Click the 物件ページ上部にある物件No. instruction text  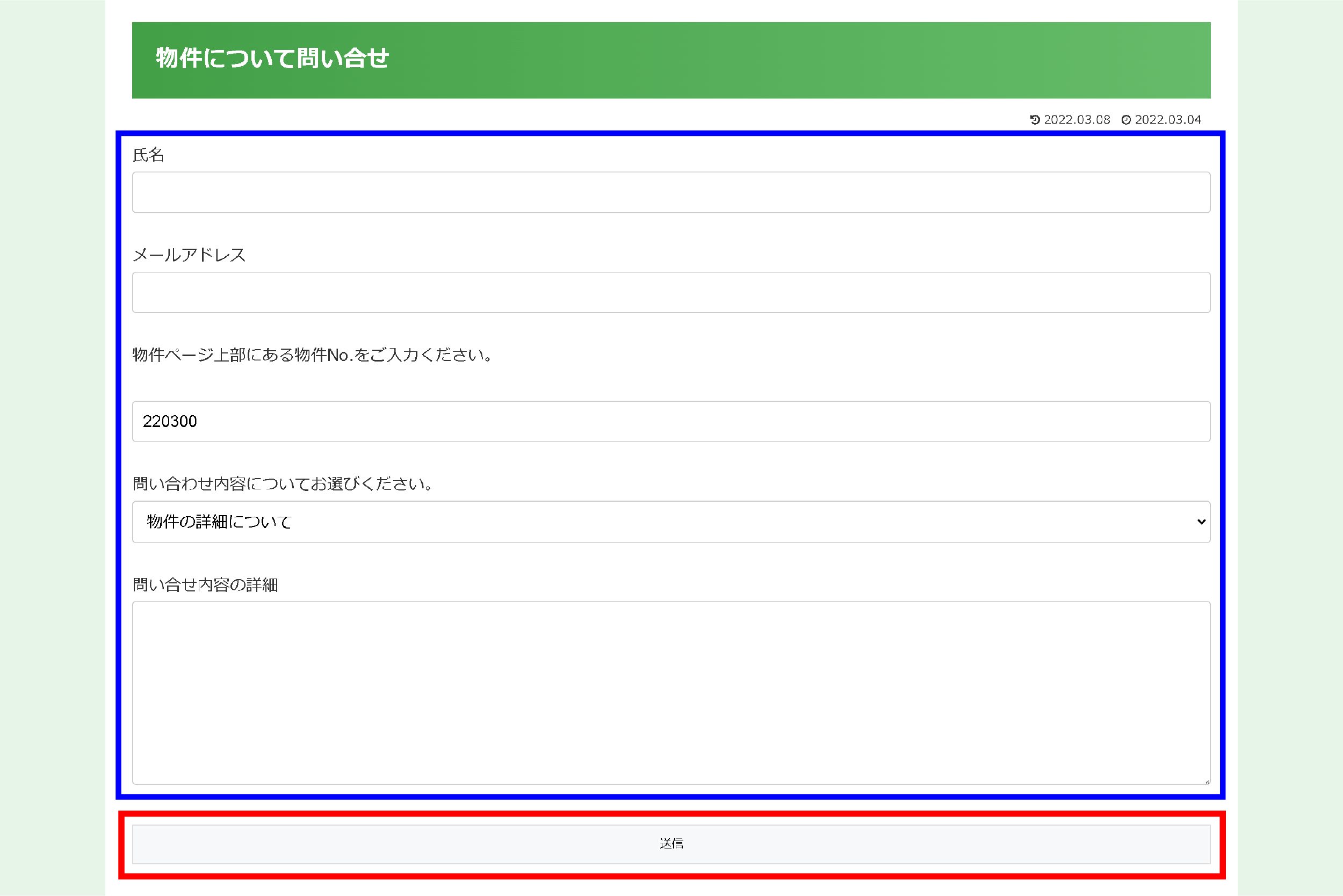[313, 355]
